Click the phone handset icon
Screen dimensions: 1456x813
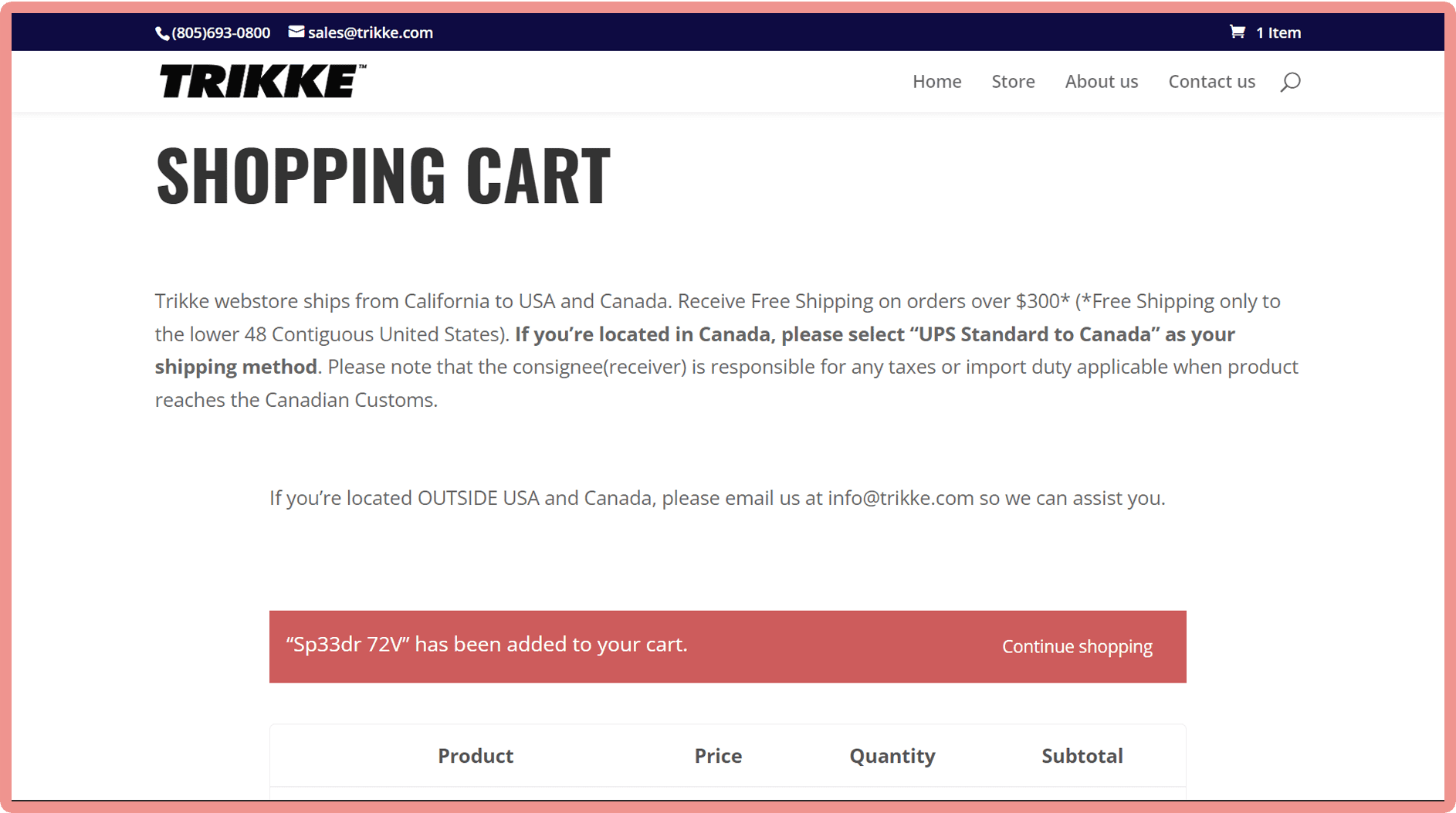pyautogui.click(x=161, y=33)
